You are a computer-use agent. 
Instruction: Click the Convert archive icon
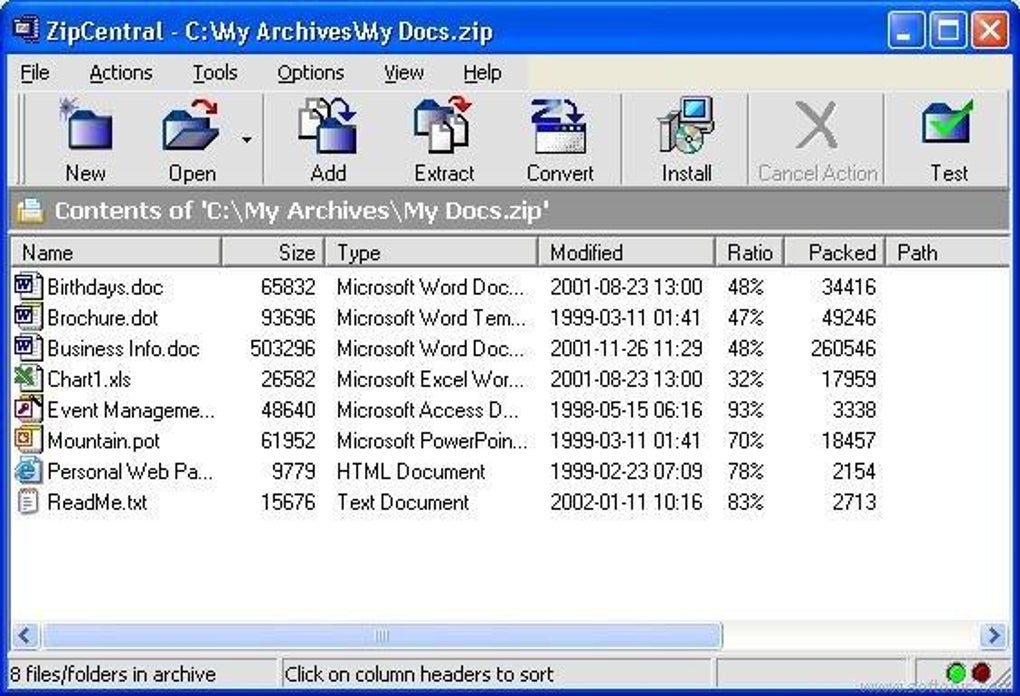559,125
